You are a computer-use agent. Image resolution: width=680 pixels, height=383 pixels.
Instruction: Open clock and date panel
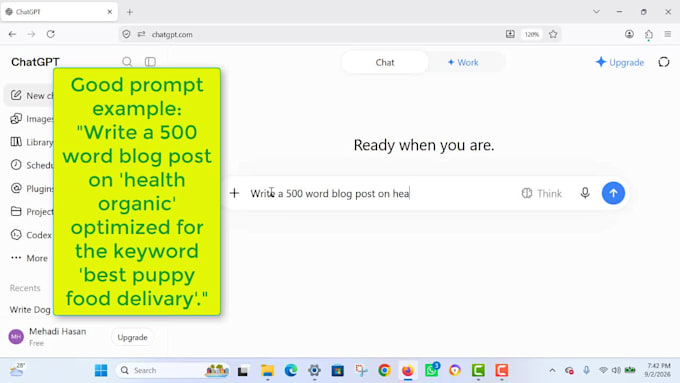coord(657,370)
